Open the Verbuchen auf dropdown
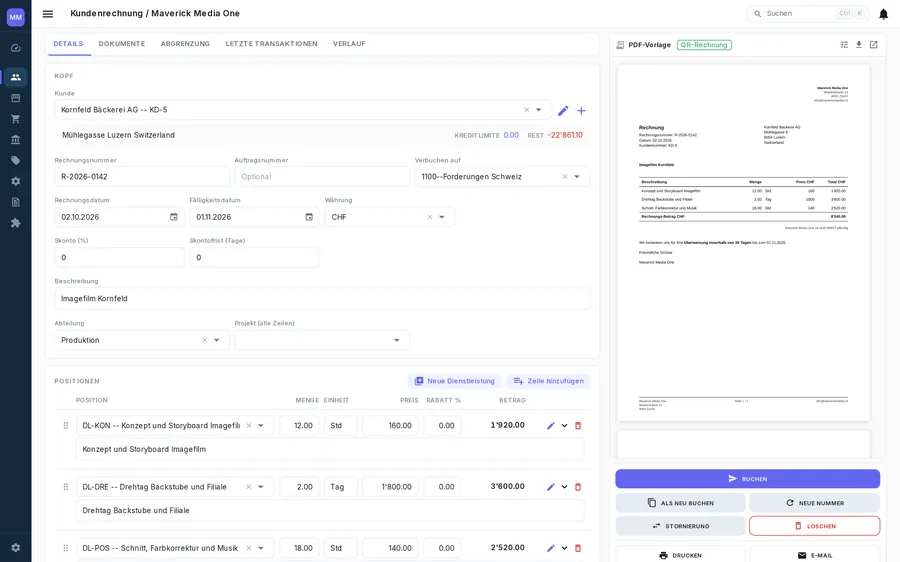900x562 pixels. [x=577, y=177]
